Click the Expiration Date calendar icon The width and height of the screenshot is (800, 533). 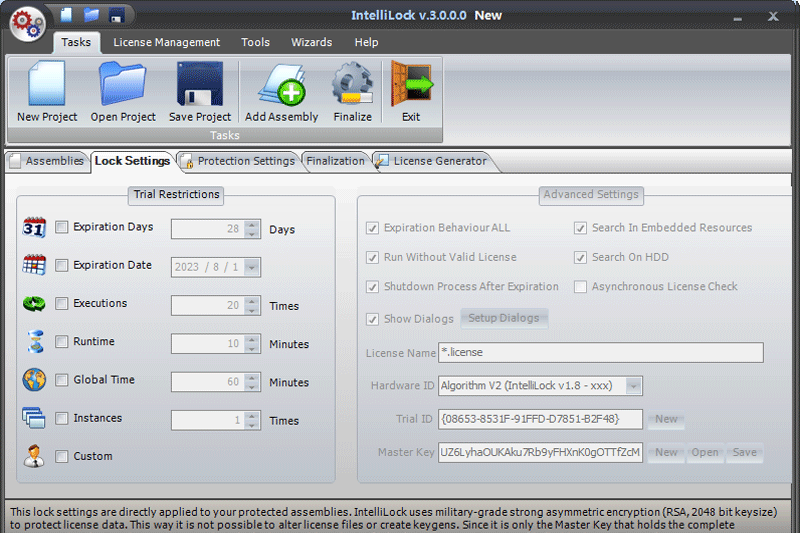tap(34, 265)
